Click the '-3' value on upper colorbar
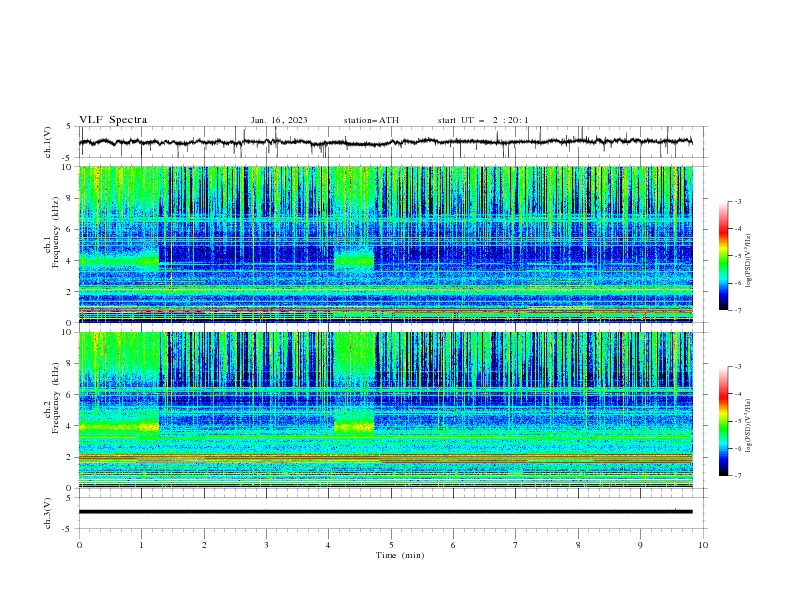 tap(737, 201)
